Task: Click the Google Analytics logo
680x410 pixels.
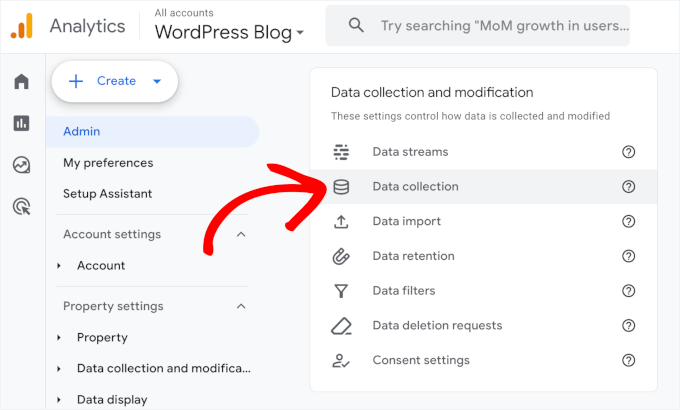Action: 22,26
